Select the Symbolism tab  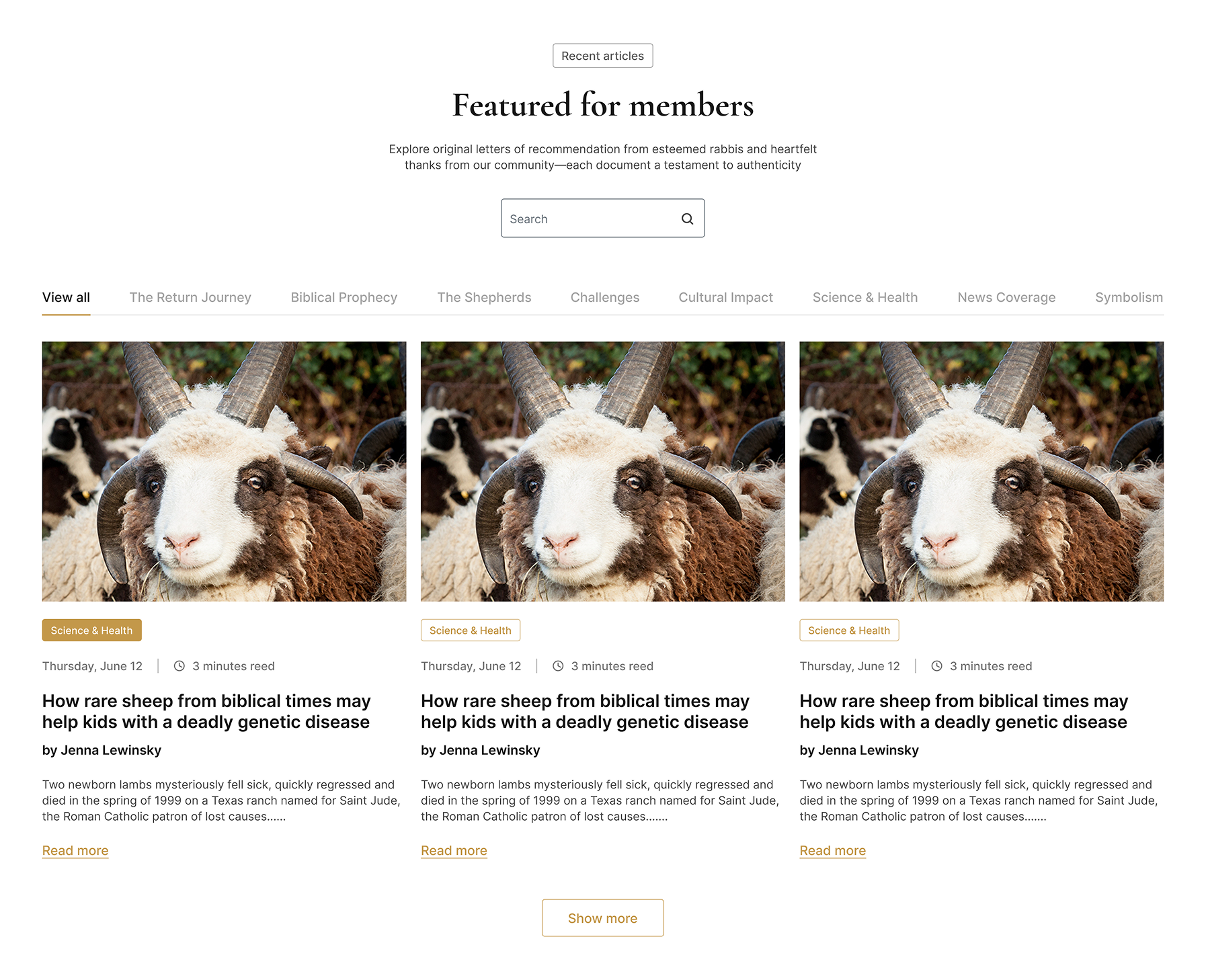pos(1129,297)
